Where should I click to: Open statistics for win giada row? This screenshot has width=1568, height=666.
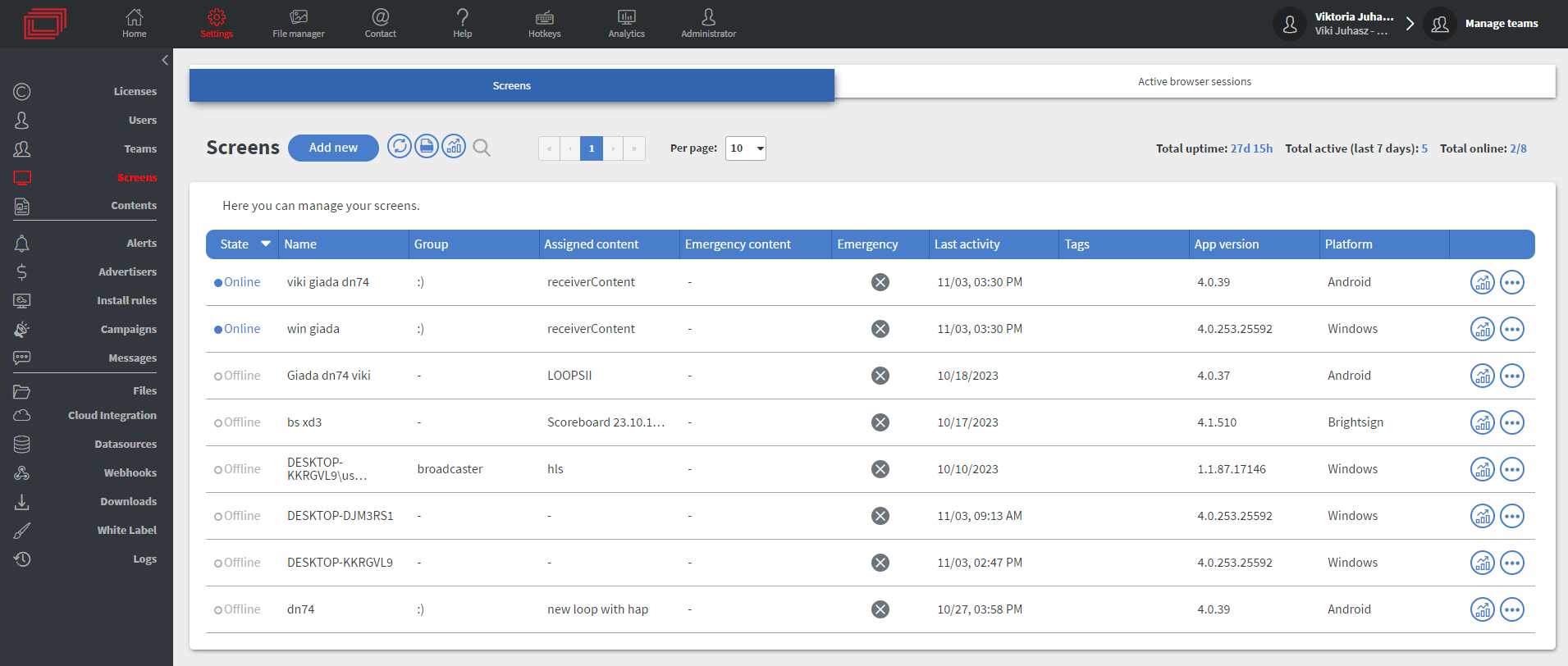[1483, 329]
